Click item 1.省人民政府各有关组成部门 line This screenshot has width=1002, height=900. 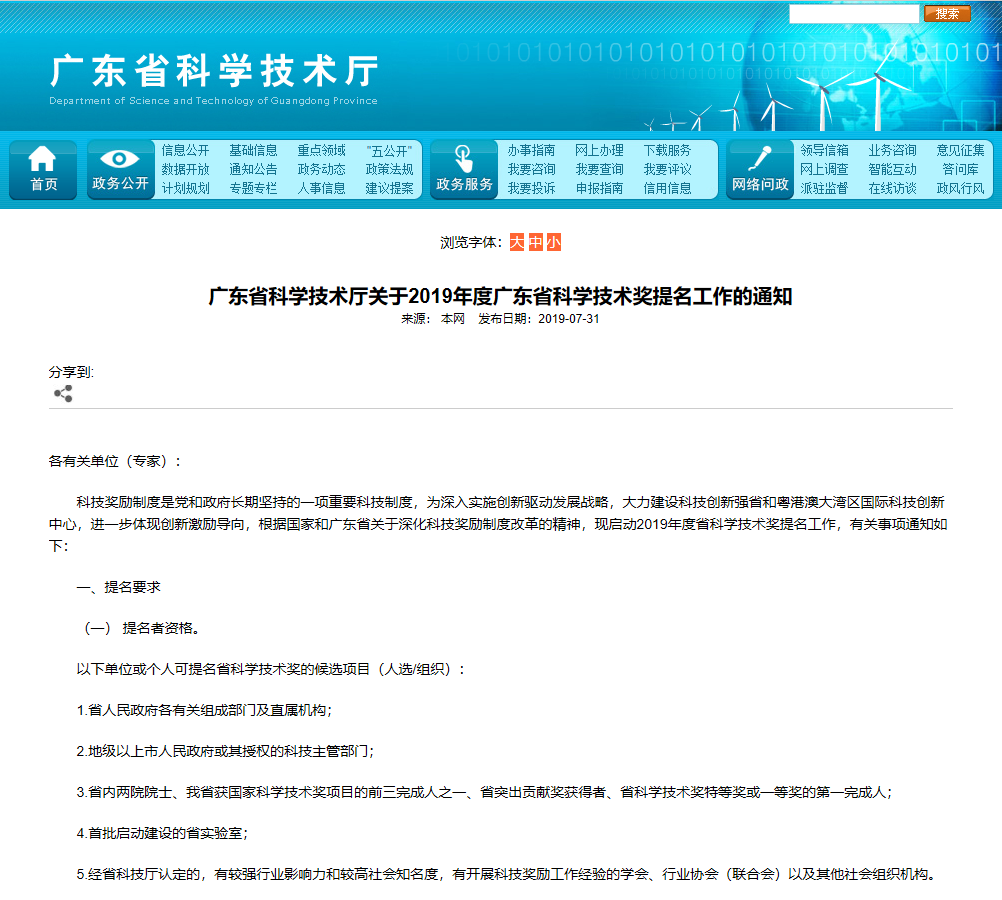[x=204, y=710]
